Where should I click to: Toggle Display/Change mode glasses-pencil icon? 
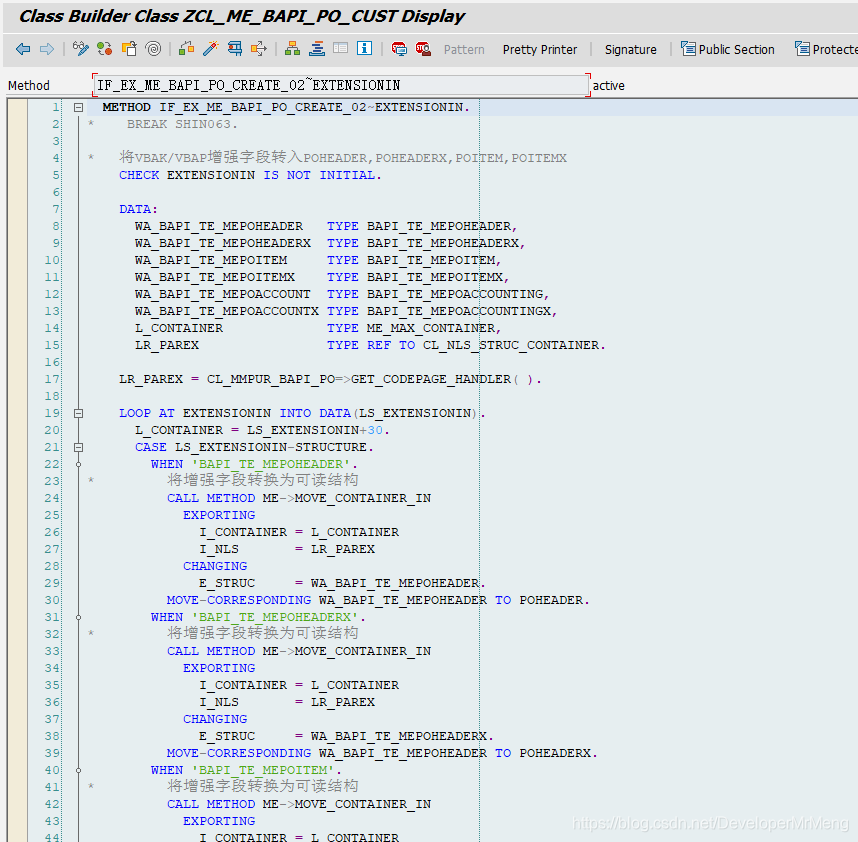[x=80, y=49]
